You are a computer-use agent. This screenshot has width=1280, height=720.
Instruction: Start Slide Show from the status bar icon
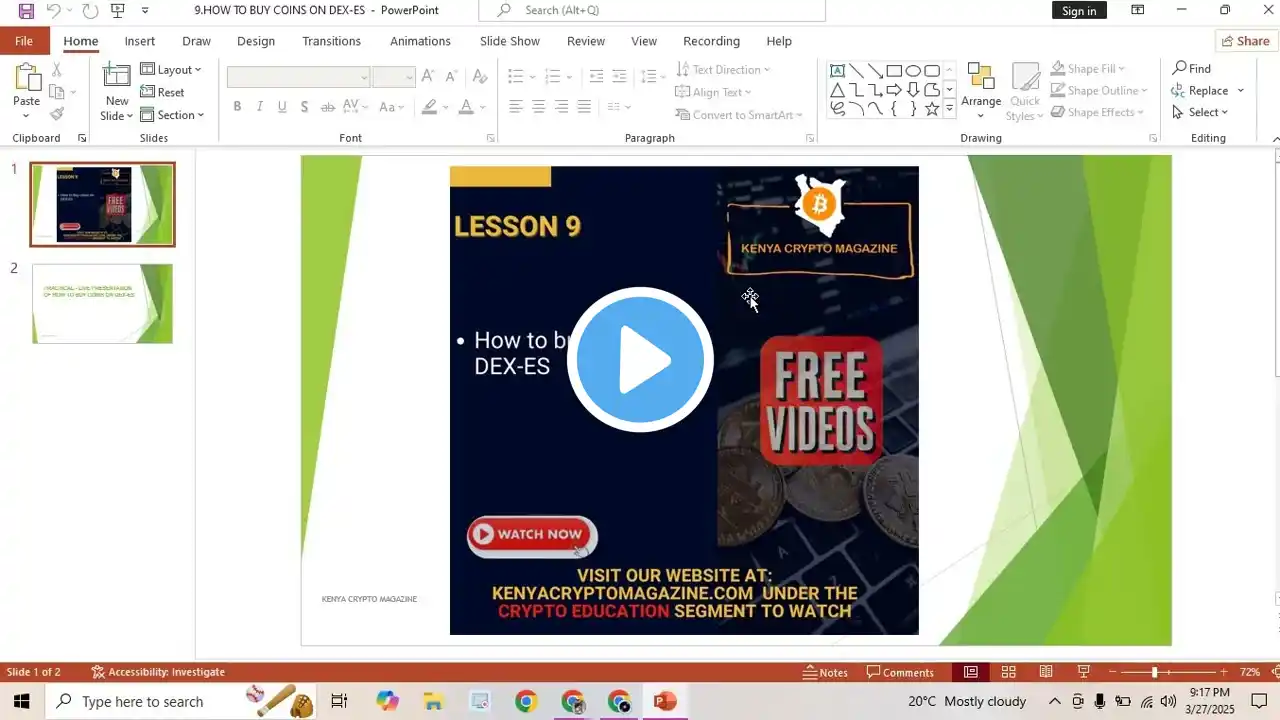click(1083, 672)
